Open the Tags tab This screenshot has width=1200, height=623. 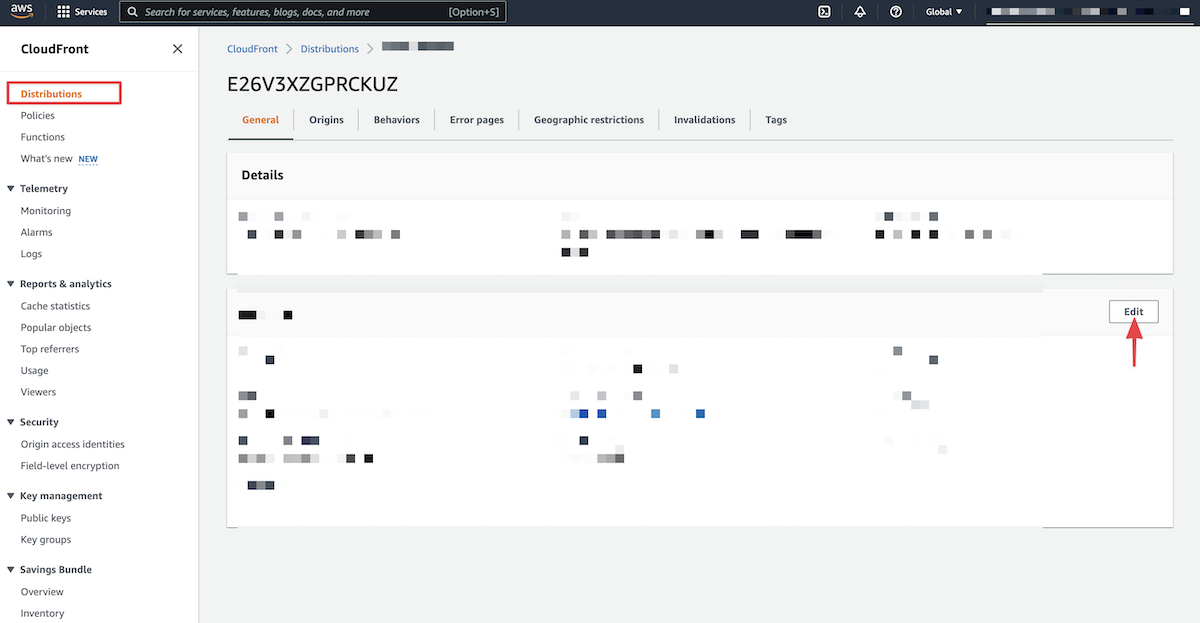point(776,120)
